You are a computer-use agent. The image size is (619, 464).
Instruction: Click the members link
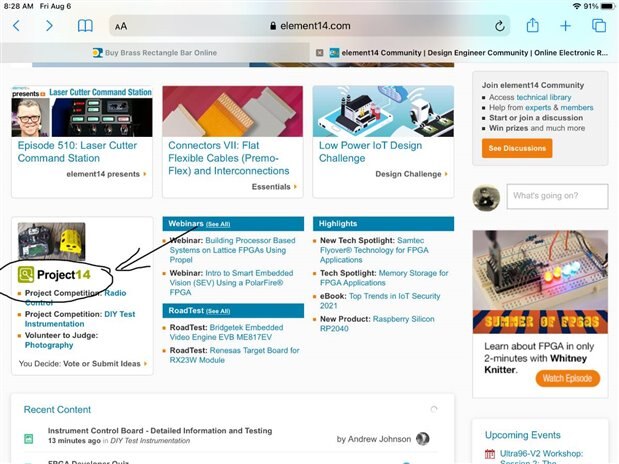[x=577, y=107]
